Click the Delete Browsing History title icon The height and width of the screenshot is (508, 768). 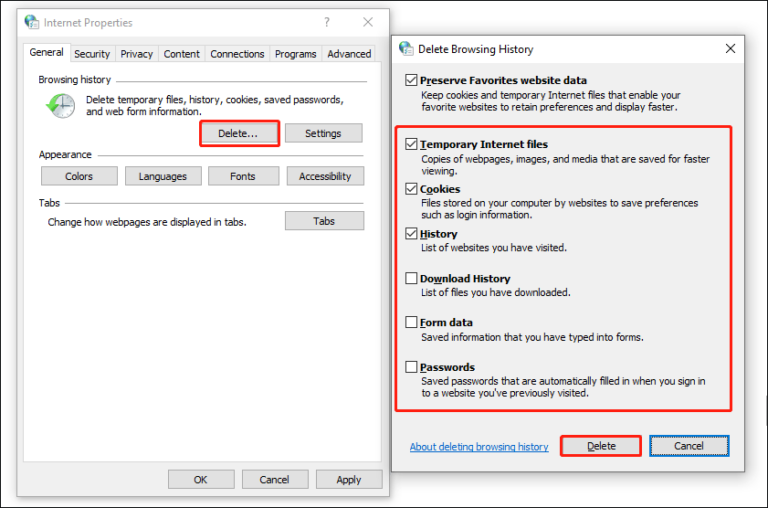pyautogui.click(x=406, y=48)
